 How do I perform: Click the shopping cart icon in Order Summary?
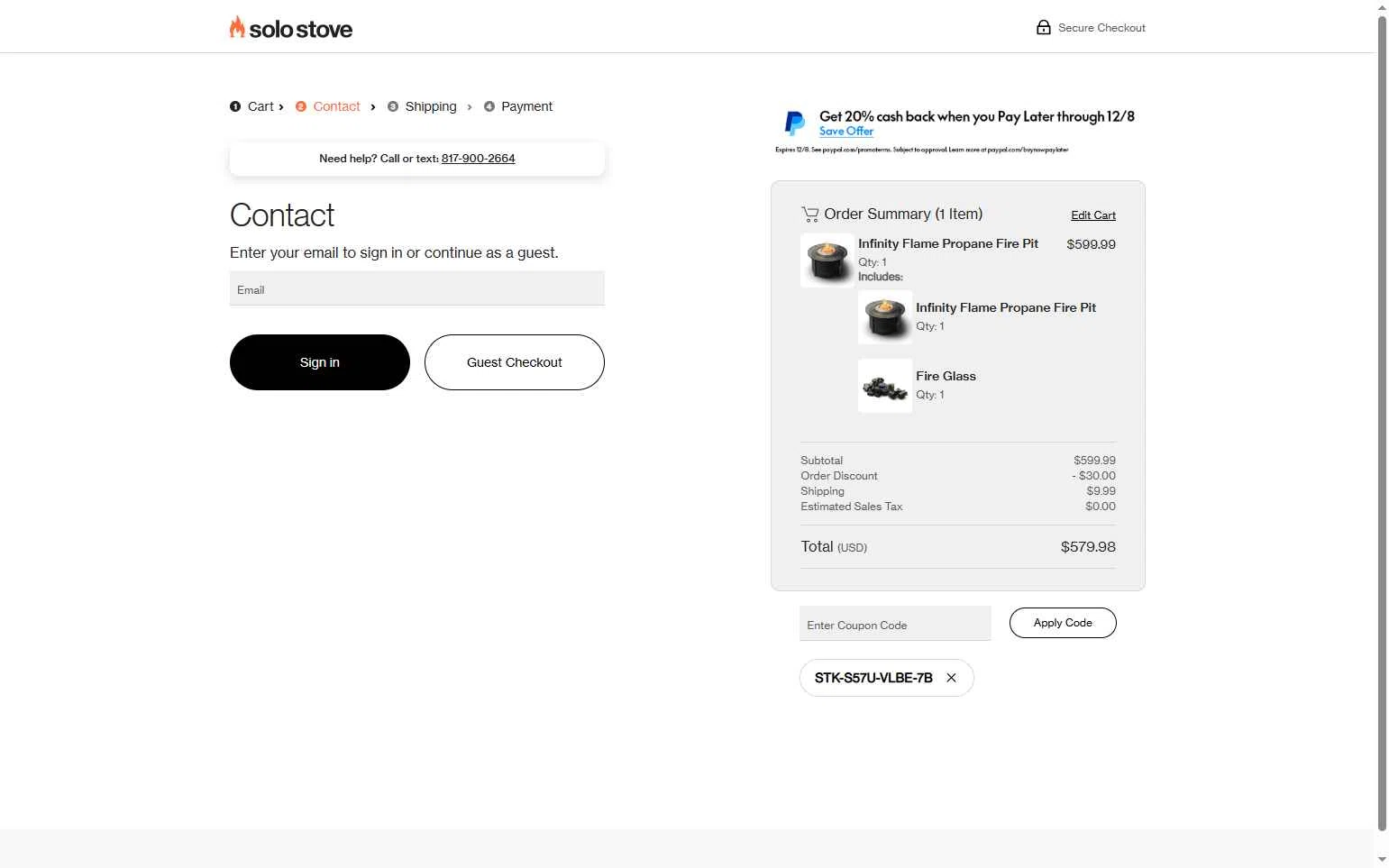[809, 215]
